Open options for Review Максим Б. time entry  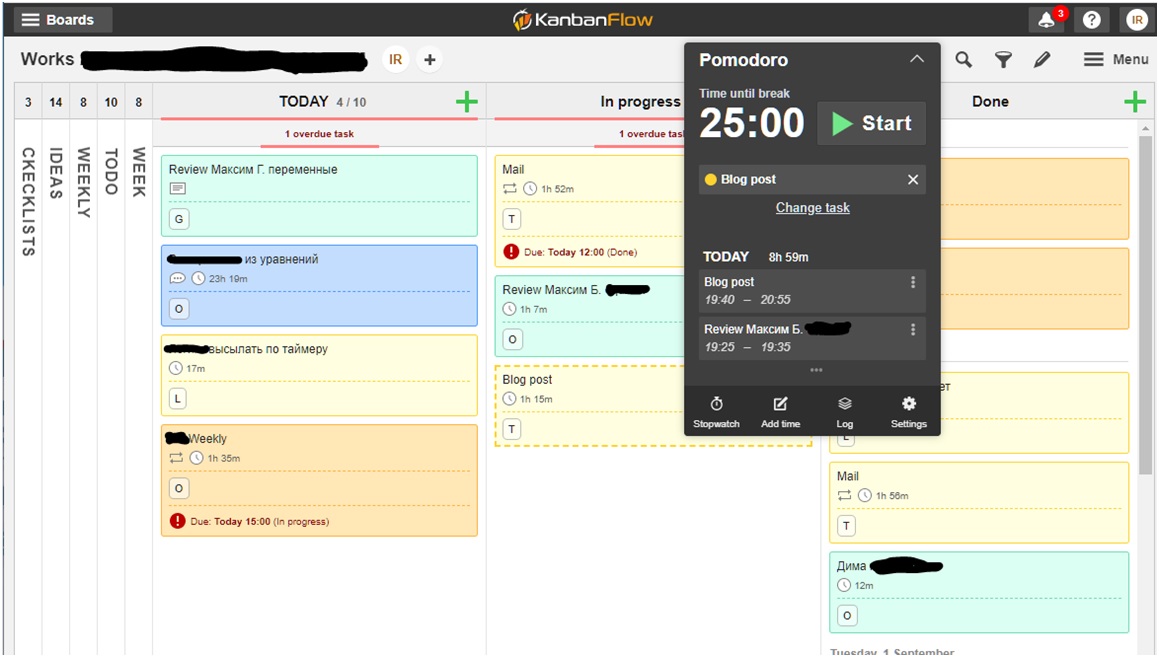pos(913,330)
